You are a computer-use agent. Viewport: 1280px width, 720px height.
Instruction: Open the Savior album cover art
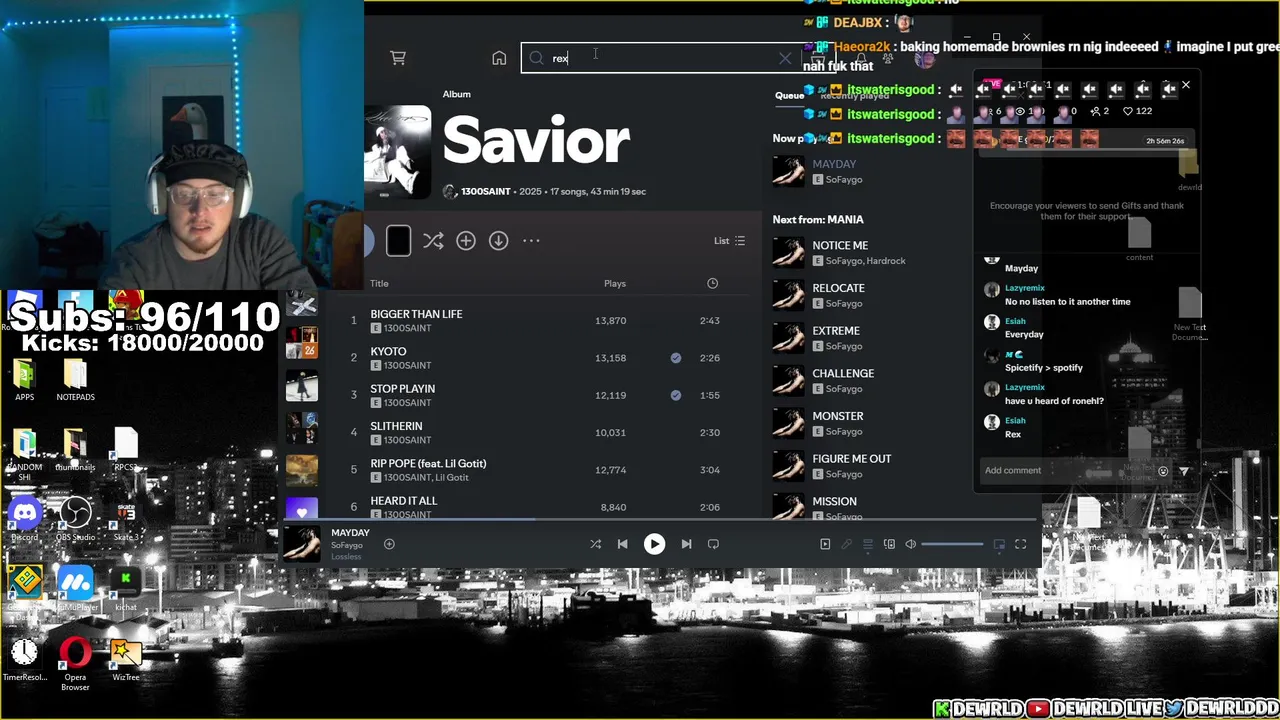(397, 152)
